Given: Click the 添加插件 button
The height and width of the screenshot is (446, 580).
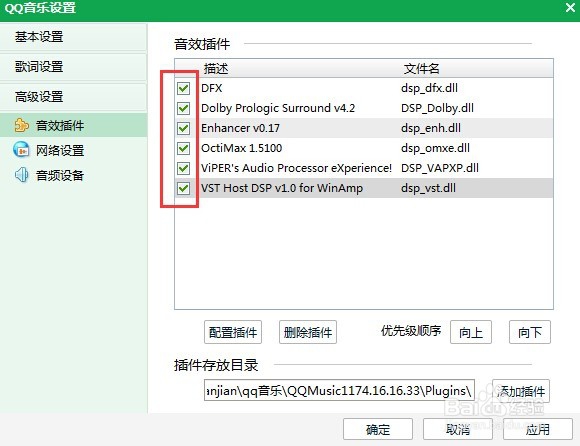Looking at the screenshot, I should click(x=521, y=391).
